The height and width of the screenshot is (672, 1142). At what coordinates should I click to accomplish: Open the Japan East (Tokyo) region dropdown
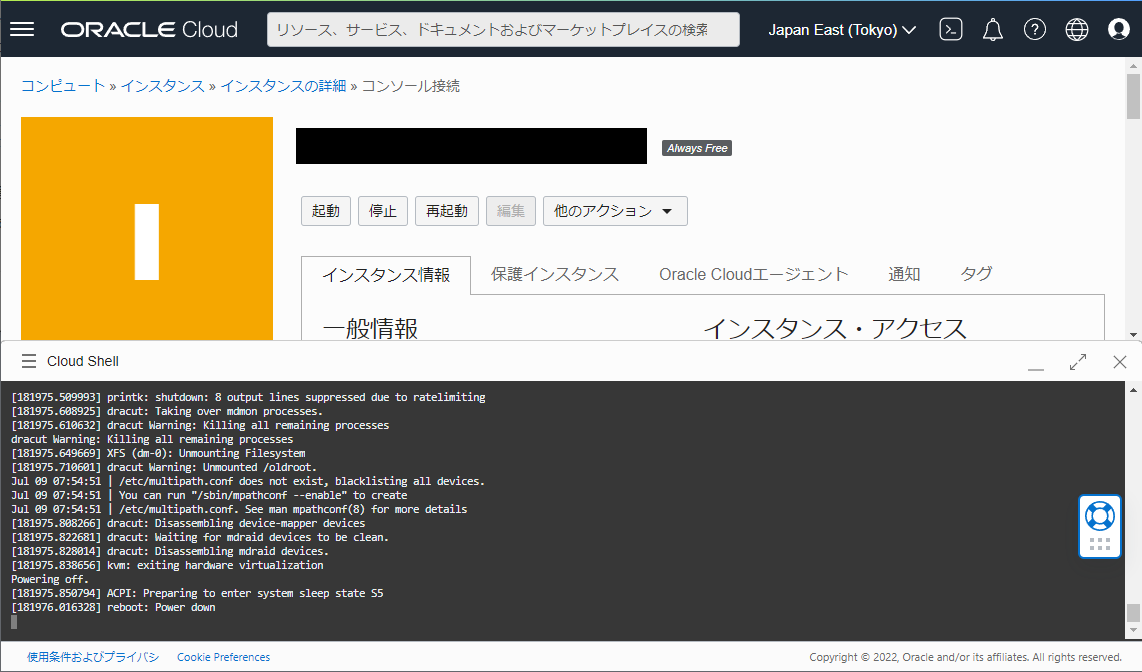(843, 29)
